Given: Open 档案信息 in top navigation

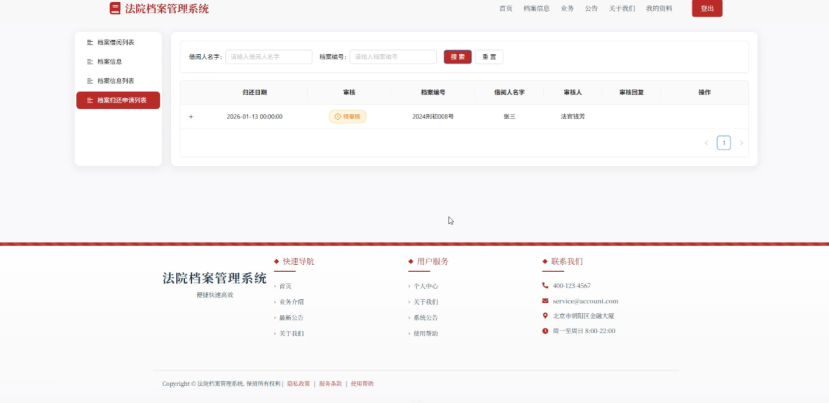Looking at the screenshot, I should click(x=537, y=8).
